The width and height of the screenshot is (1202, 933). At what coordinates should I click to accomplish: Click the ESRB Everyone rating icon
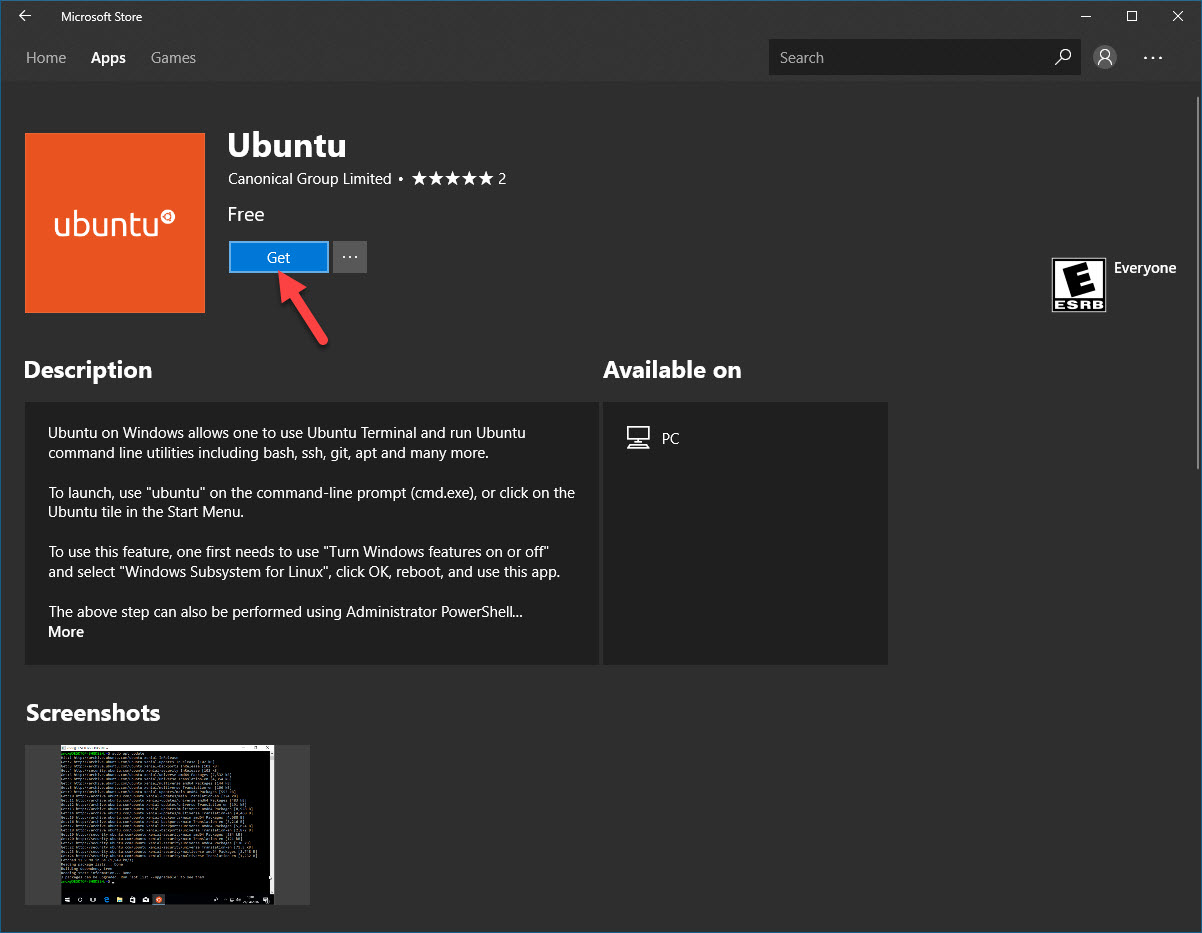pyautogui.click(x=1079, y=285)
